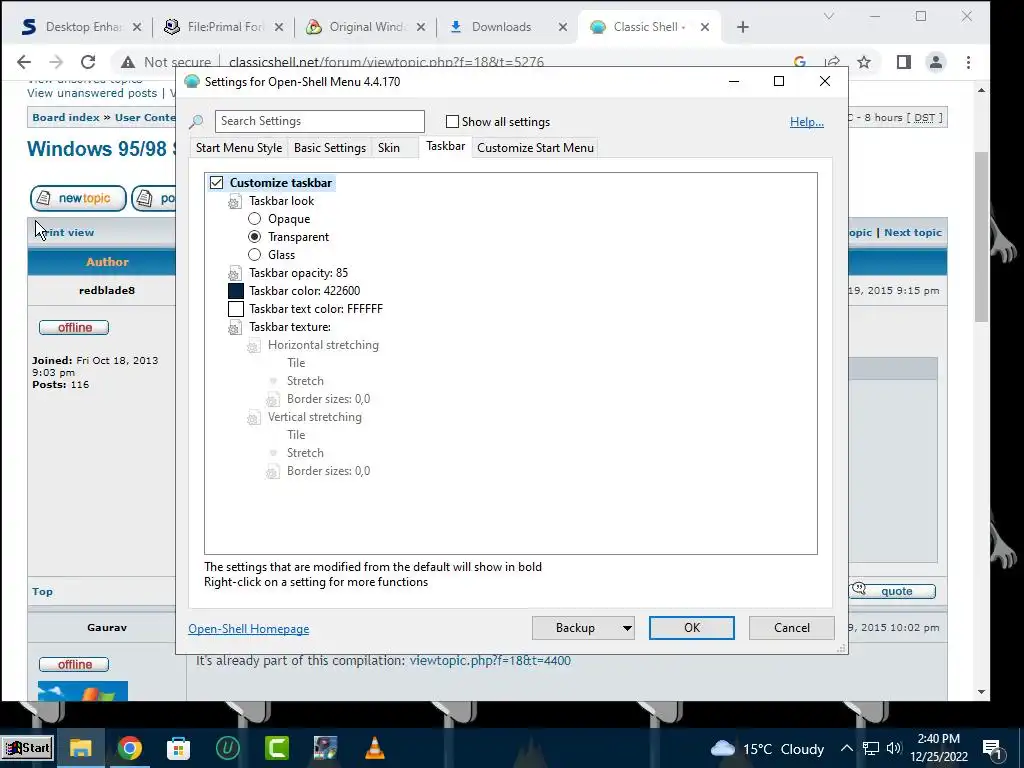Viewport: 1024px width, 768px height.
Task: Show hidden system tray icons
Action: tap(846, 748)
